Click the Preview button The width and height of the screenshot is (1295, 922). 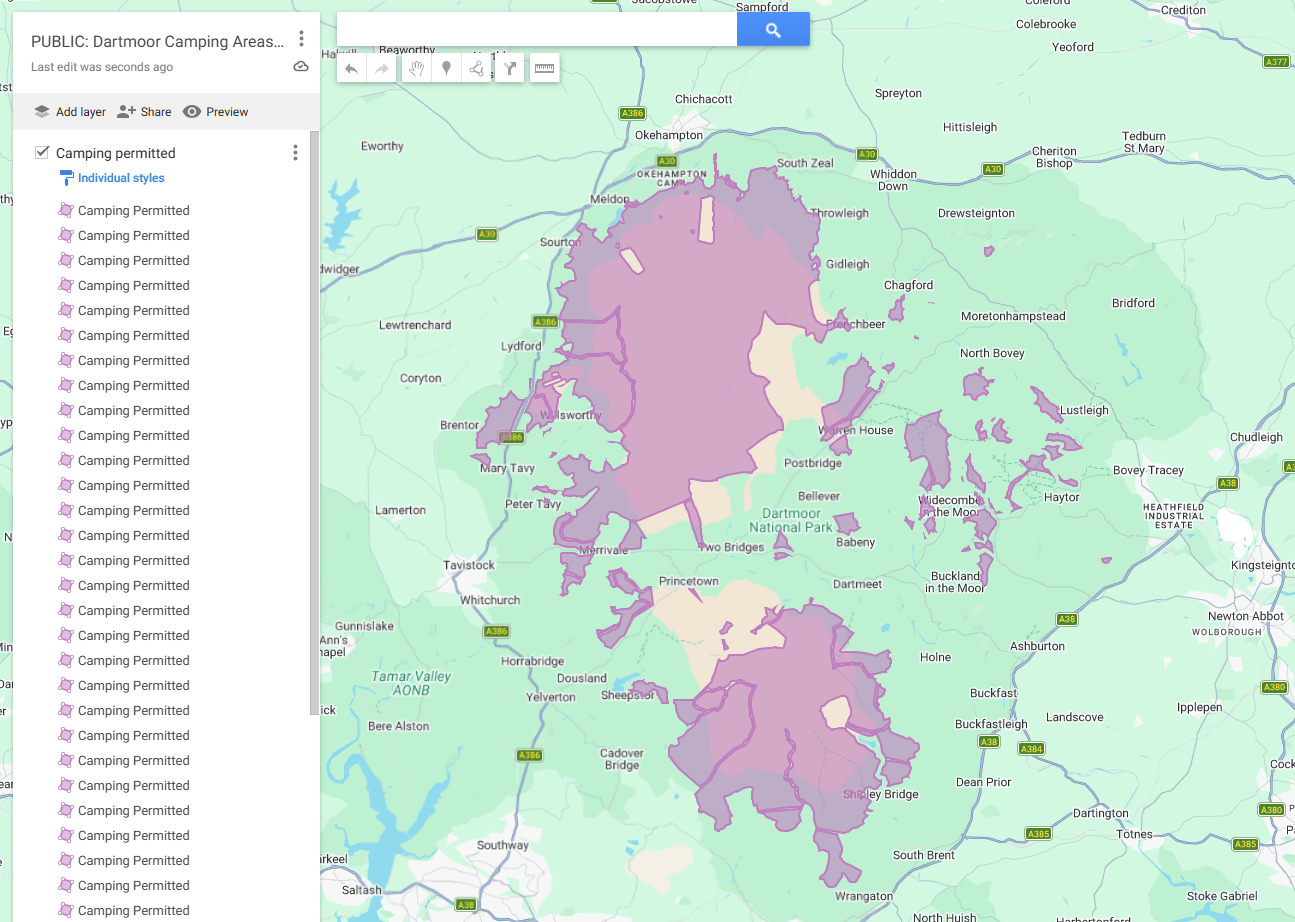(x=216, y=112)
